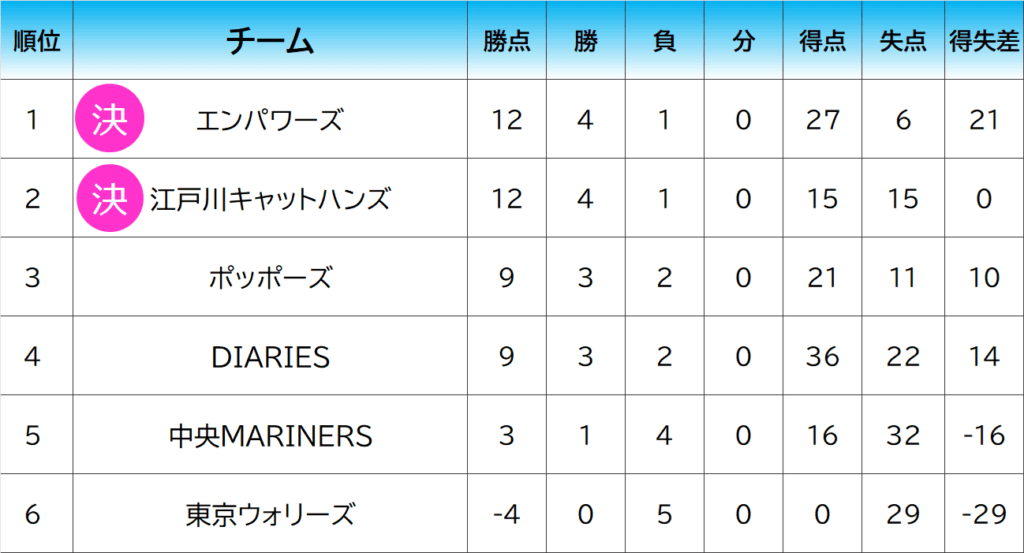Click the 失点 column header
1024x553 pixels.
903,40
